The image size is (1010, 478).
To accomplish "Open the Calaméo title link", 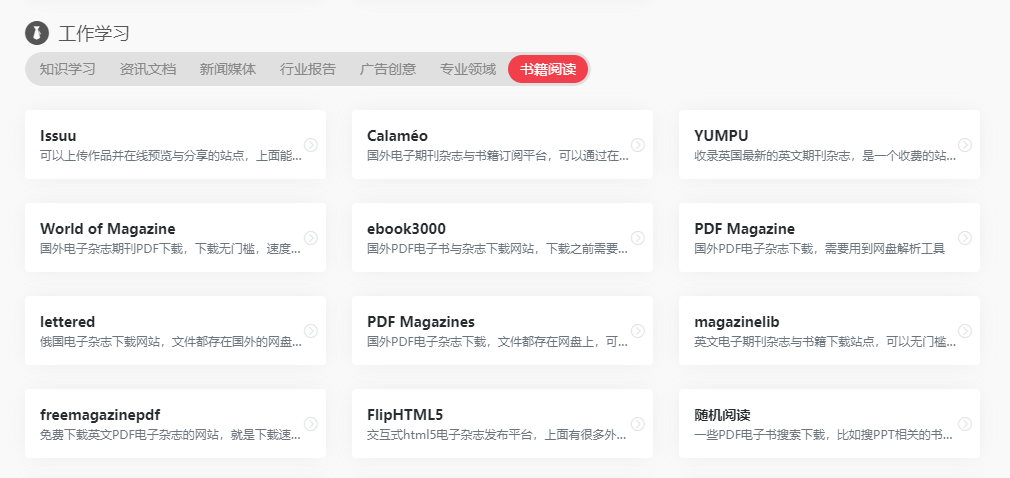I will (397, 136).
